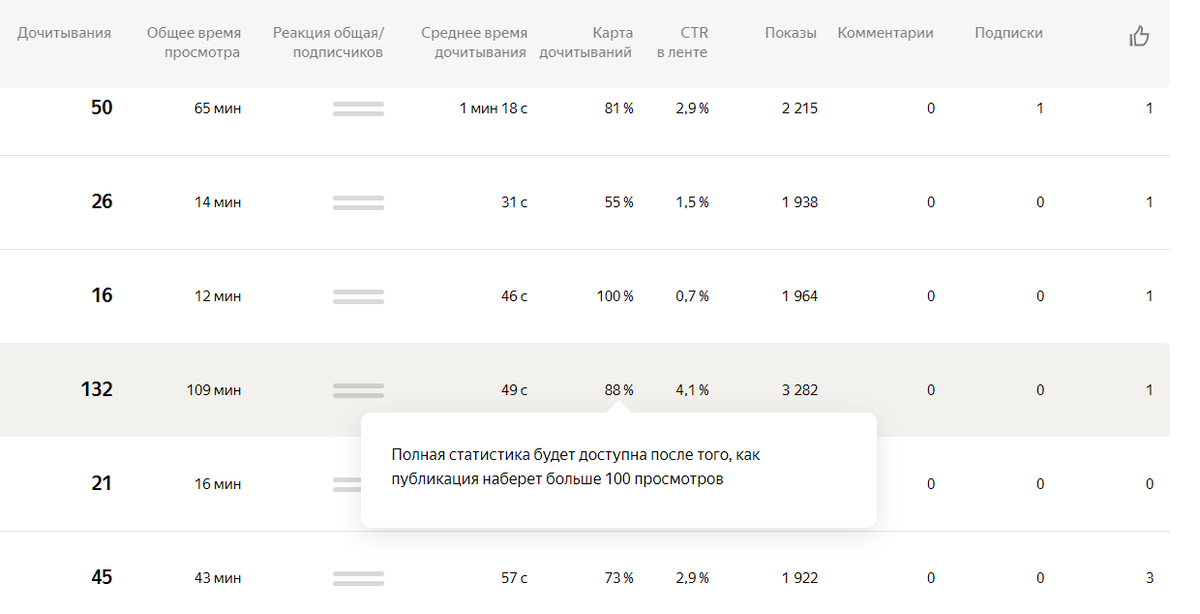Click the Подписки column header

(1009, 33)
